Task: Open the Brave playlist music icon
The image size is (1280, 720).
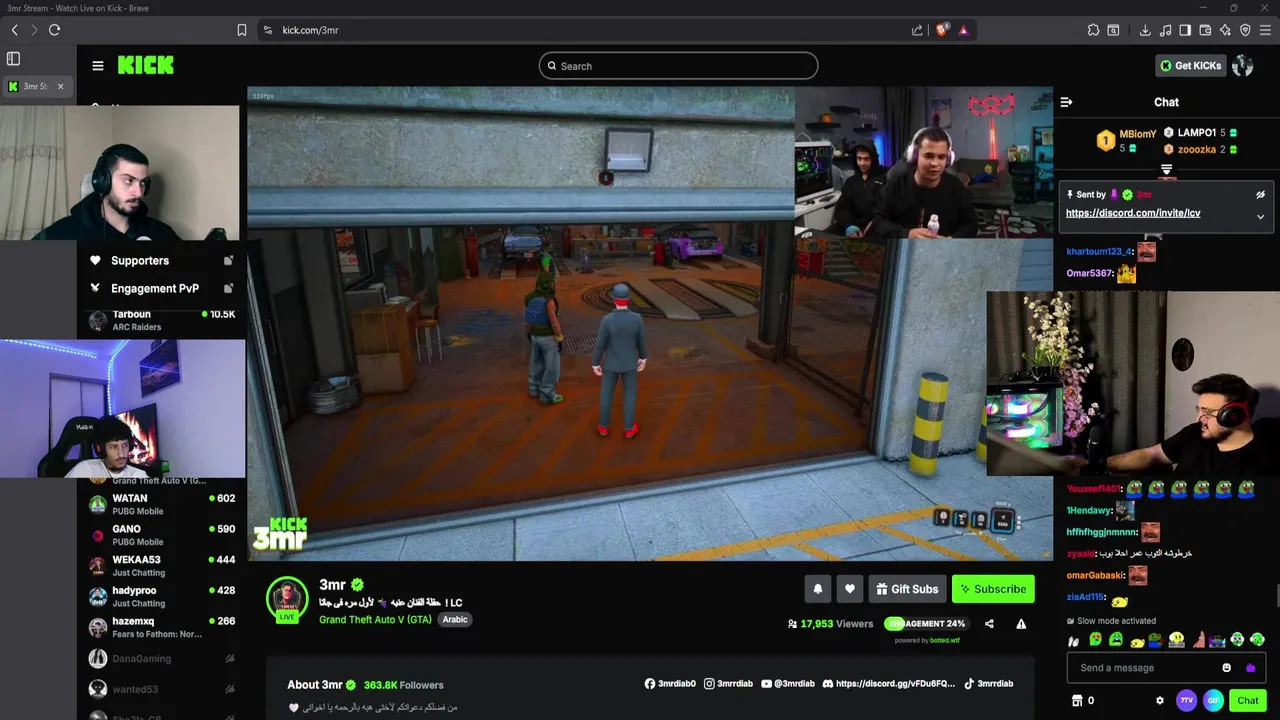Action: coord(1165,30)
